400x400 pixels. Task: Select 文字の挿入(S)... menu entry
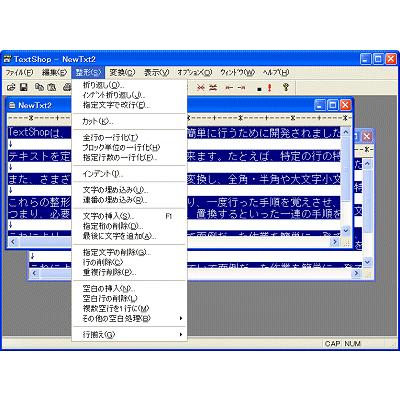(129, 216)
